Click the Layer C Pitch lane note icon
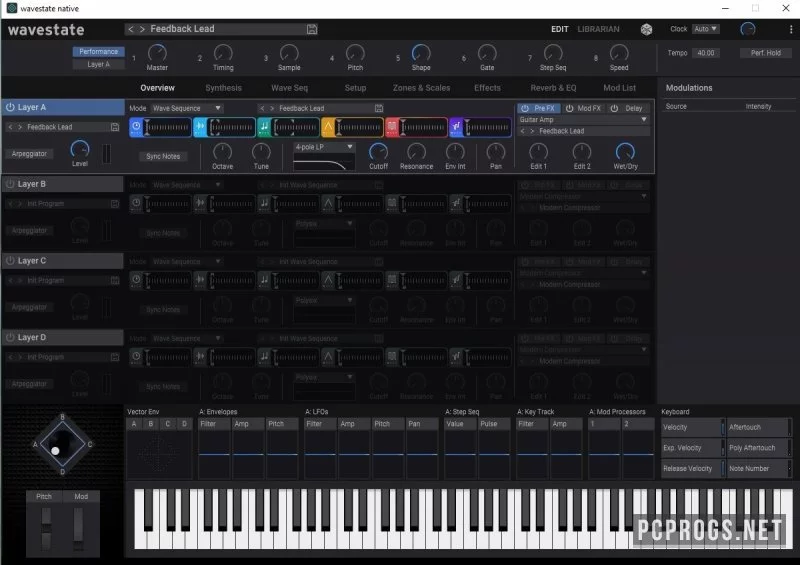The width and height of the screenshot is (800, 565). coord(264,280)
